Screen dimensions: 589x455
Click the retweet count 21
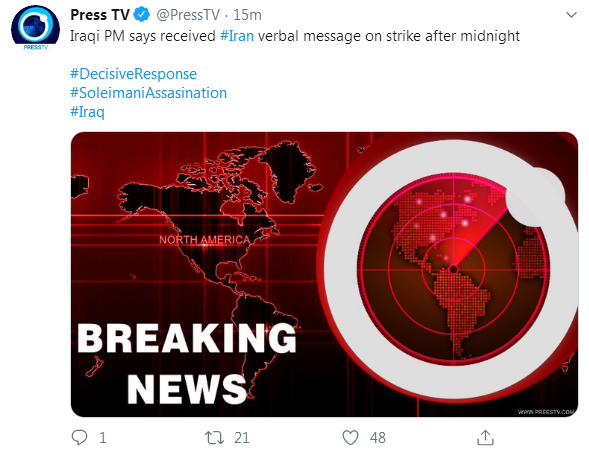(242, 438)
